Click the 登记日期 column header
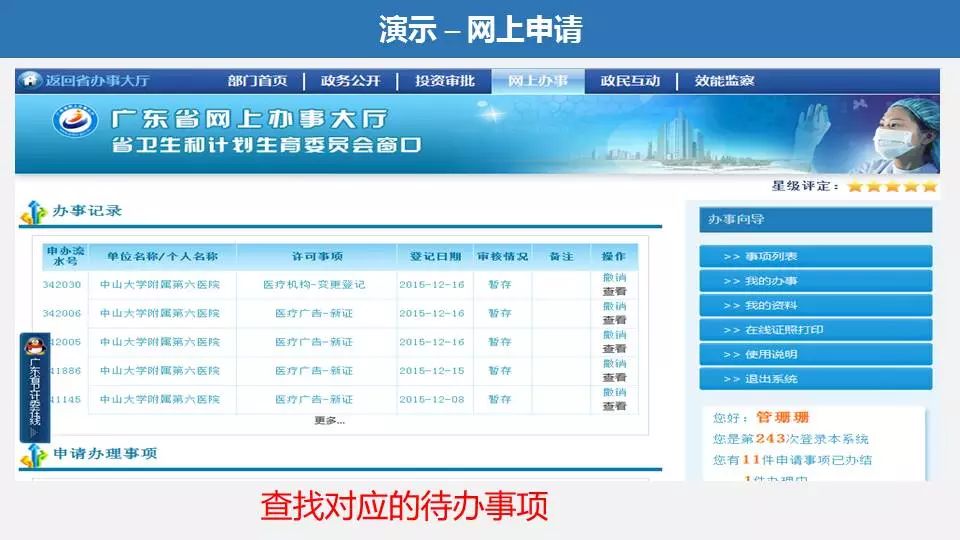960x540 pixels. click(x=435, y=257)
